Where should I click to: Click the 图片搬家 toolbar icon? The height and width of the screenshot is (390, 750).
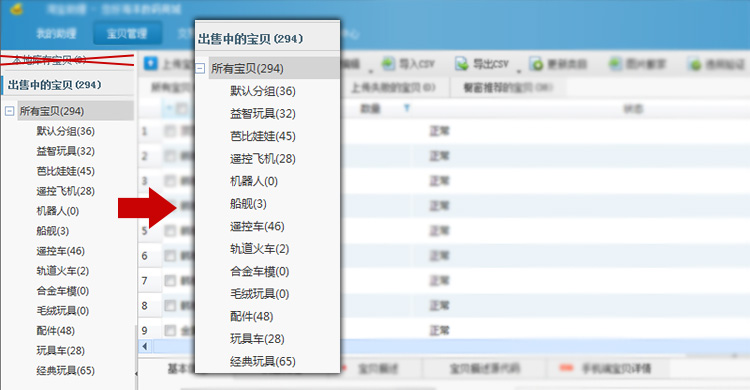pyautogui.click(x=615, y=64)
